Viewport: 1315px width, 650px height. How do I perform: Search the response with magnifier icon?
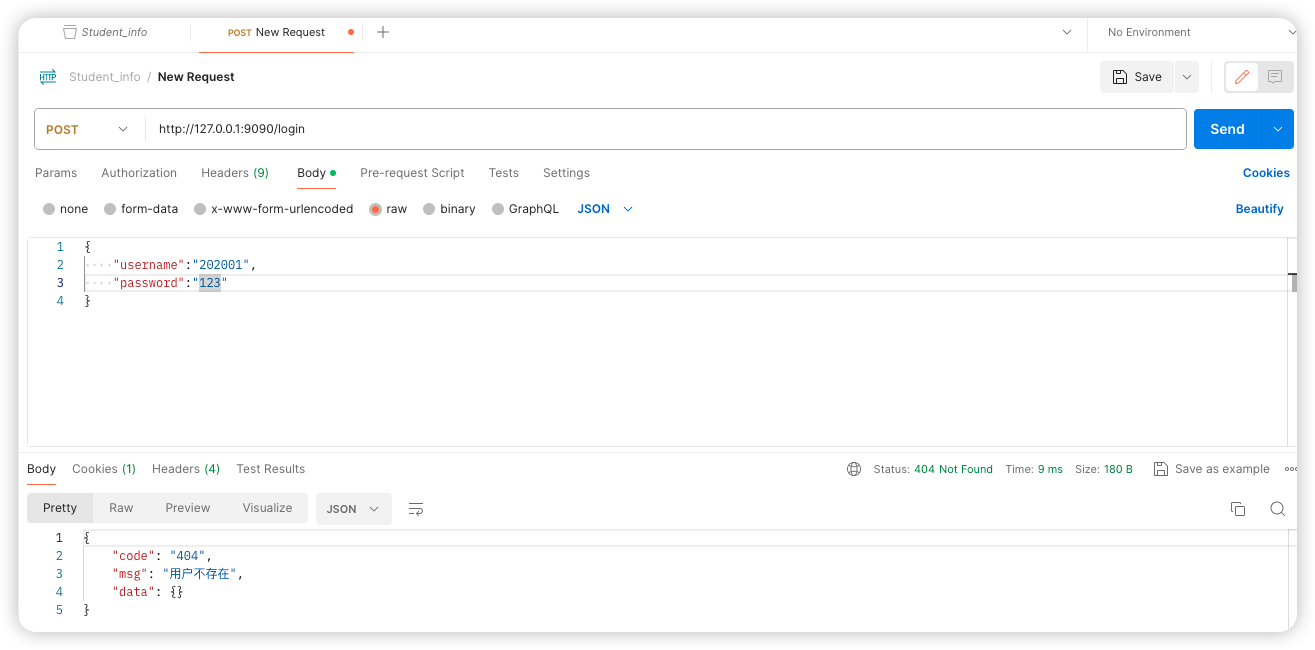[1277, 509]
